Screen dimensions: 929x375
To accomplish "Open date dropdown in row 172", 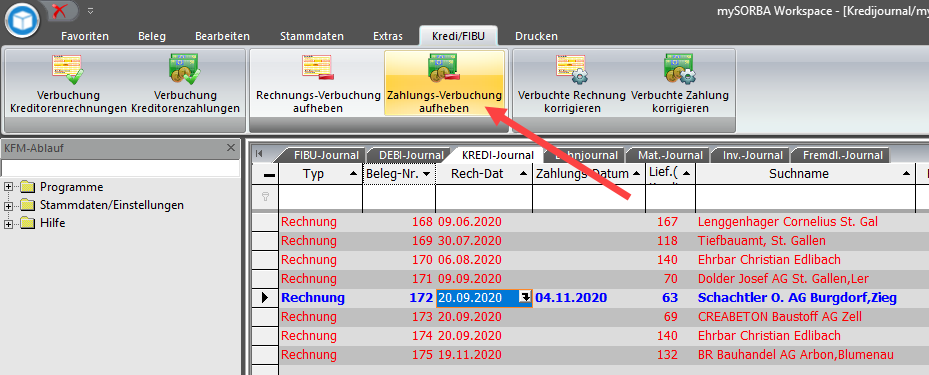I will tap(525, 297).
